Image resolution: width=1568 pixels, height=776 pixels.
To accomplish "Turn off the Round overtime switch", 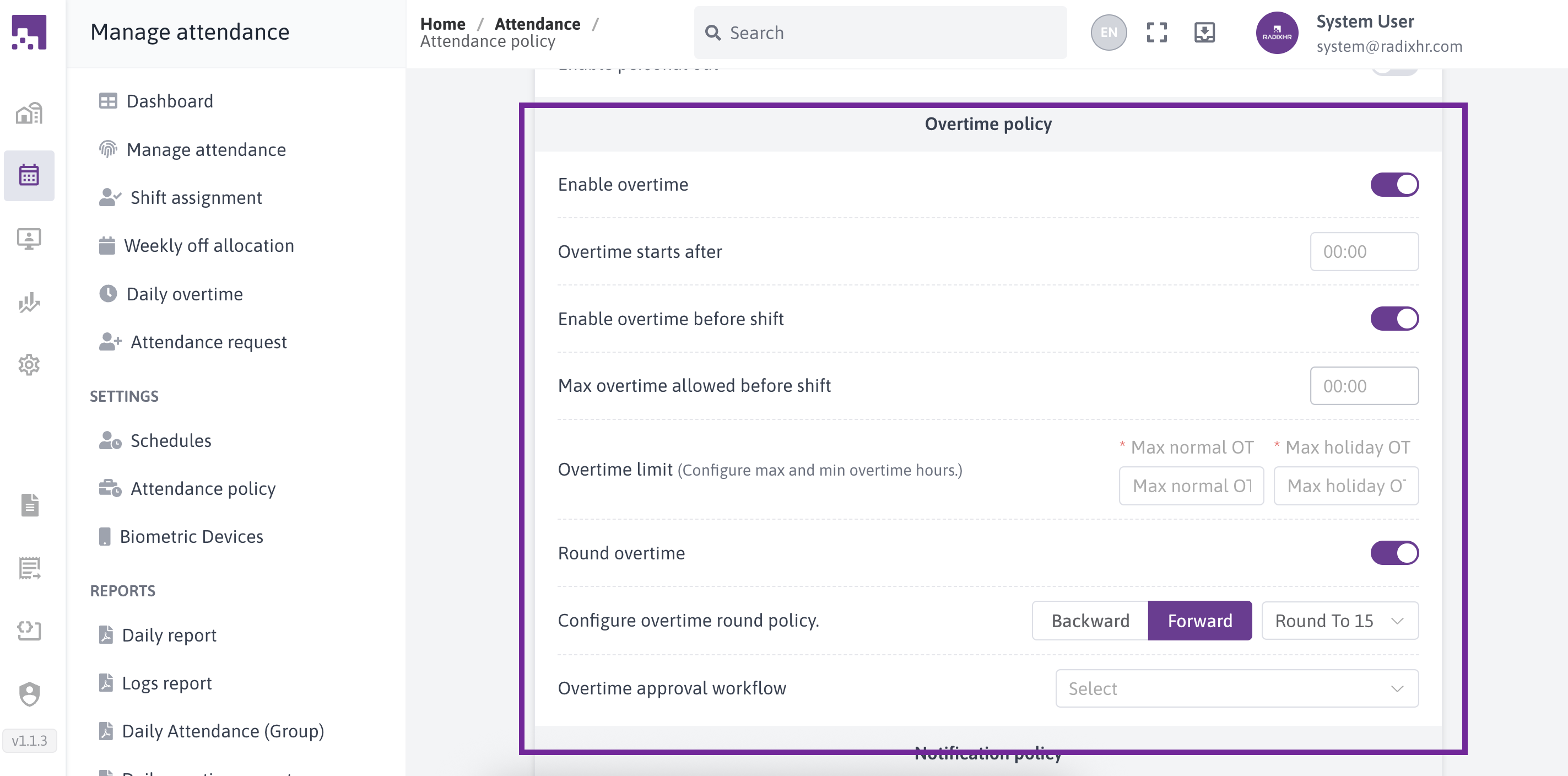I will pos(1394,553).
